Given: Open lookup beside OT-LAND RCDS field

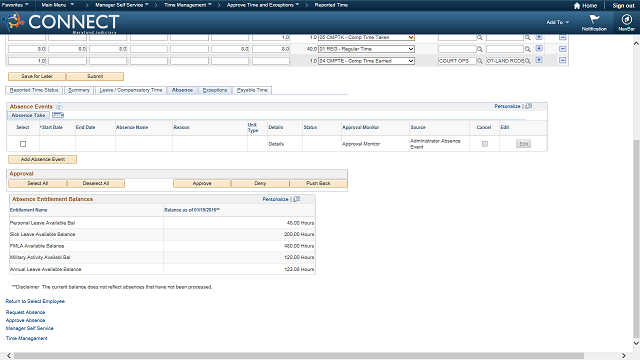Looking at the screenshot, I should [x=528, y=61].
